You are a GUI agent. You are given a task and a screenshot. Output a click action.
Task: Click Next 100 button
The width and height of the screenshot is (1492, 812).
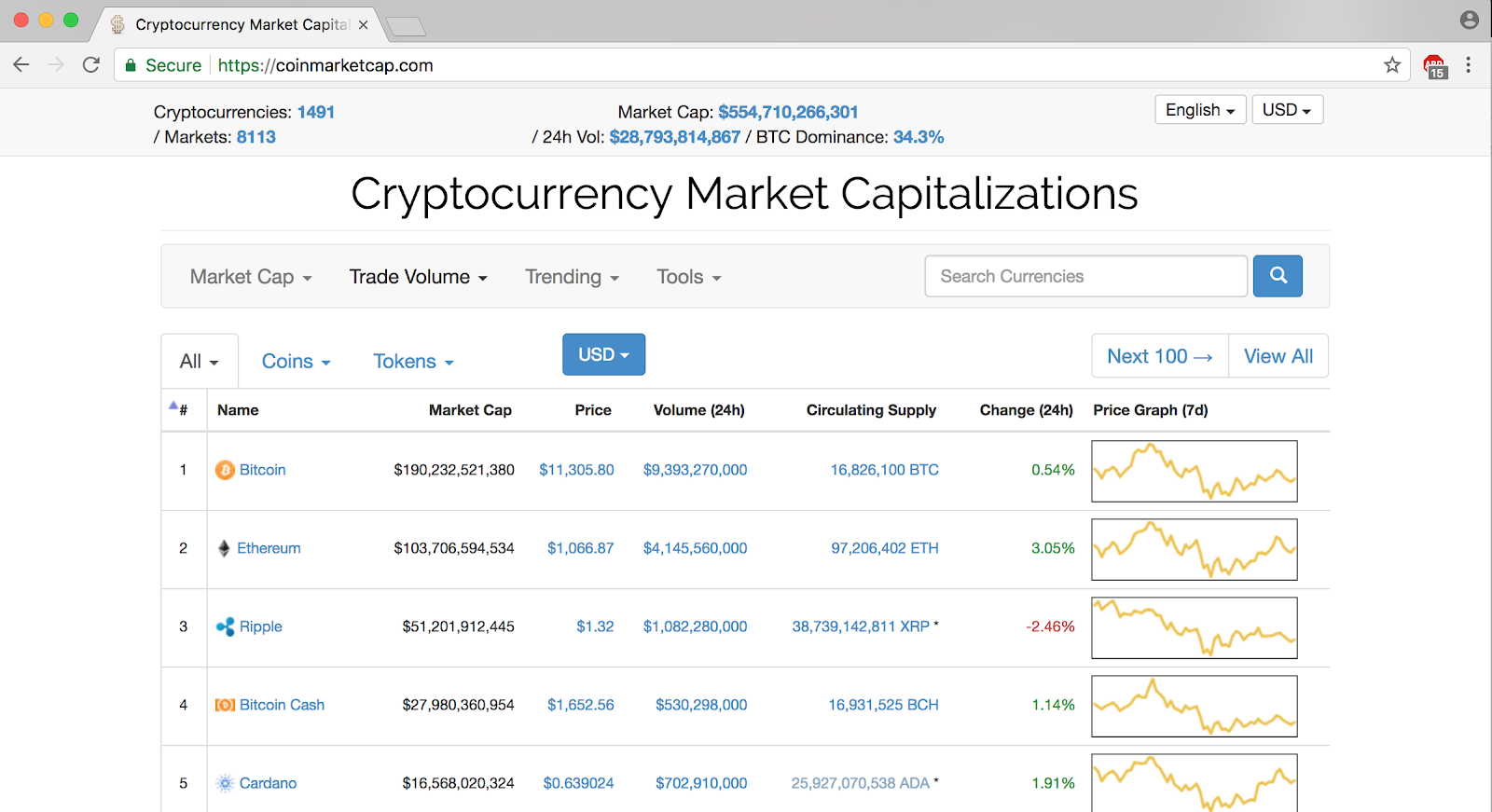1160,356
